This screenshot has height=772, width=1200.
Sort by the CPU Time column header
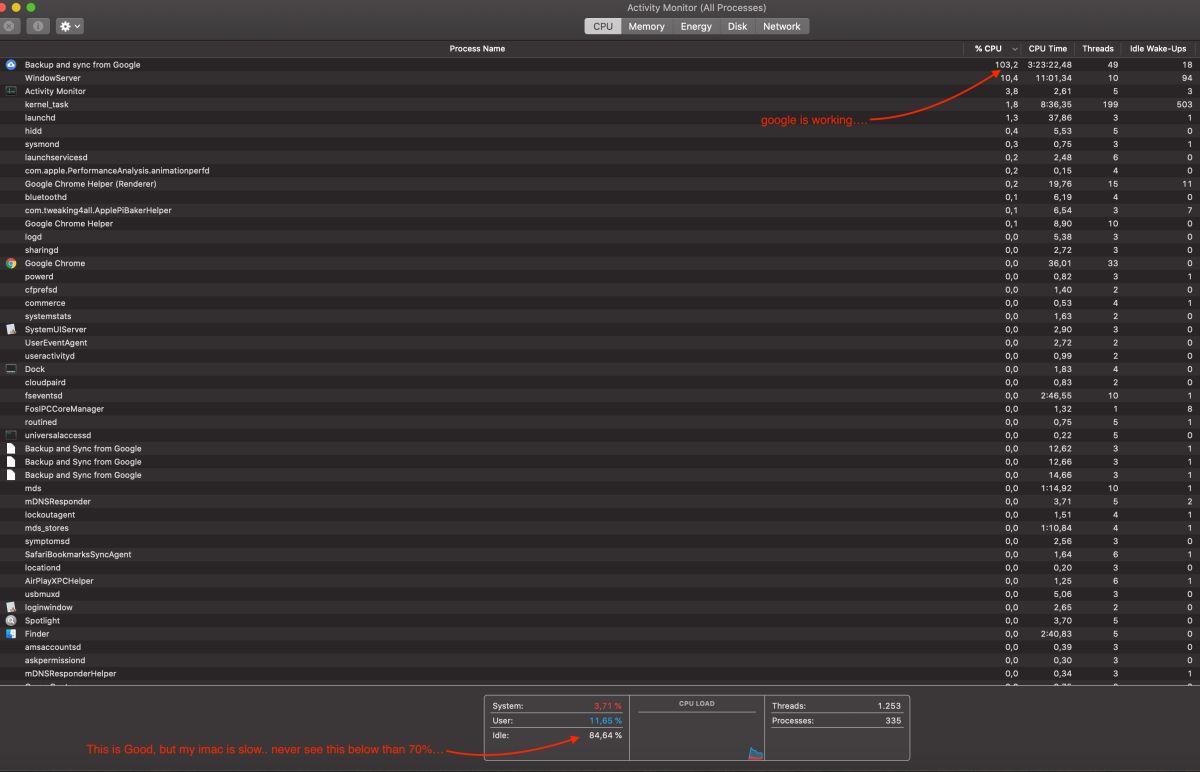click(x=1047, y=49)
